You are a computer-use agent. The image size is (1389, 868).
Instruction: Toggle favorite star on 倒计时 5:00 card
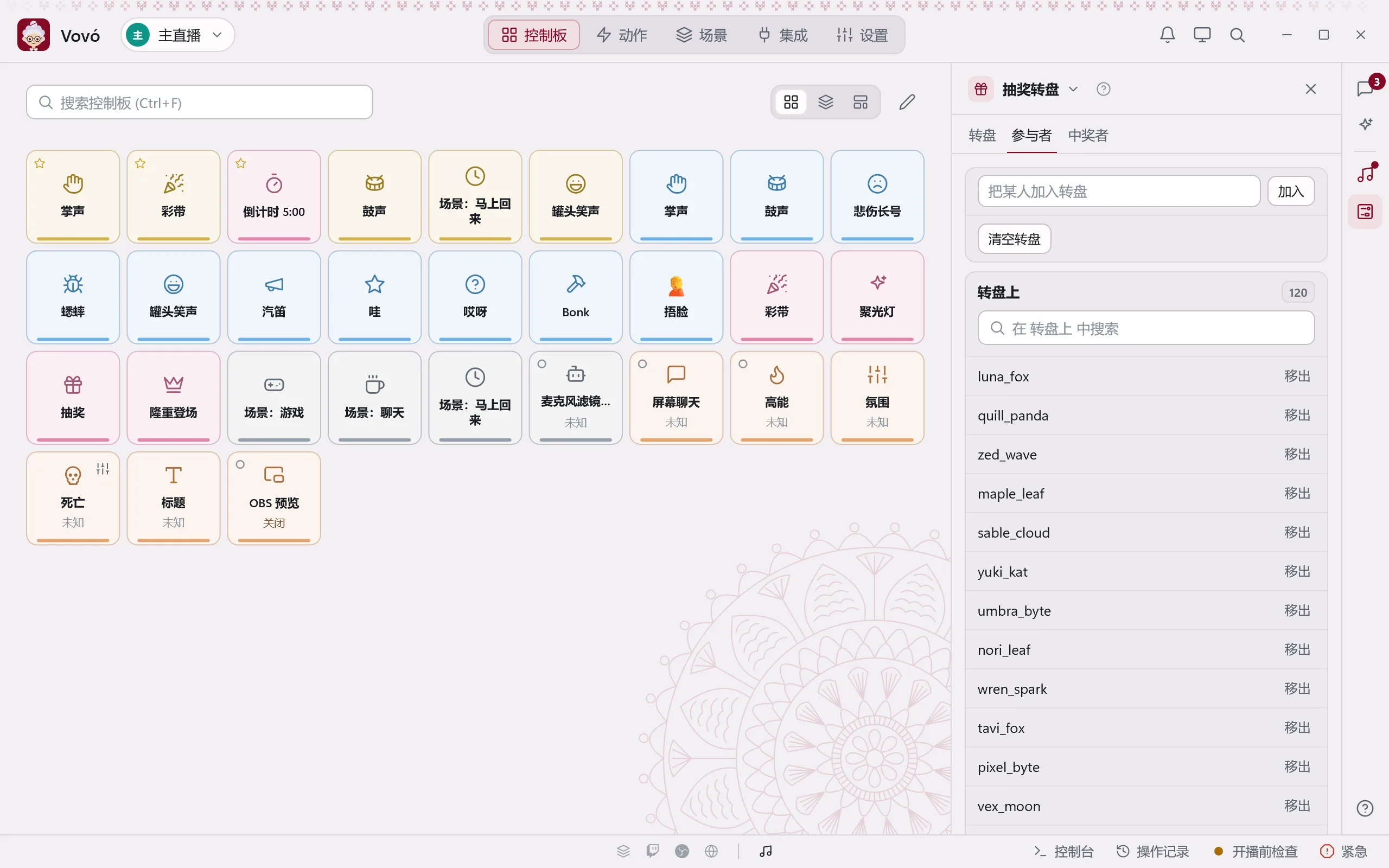point(241,164)
